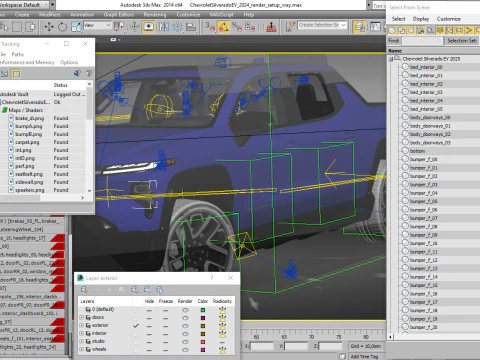Viewport: 480px width, 360px height.
Task: Toggle Radiosity for the wheels layer
Action: pos(222,350)
